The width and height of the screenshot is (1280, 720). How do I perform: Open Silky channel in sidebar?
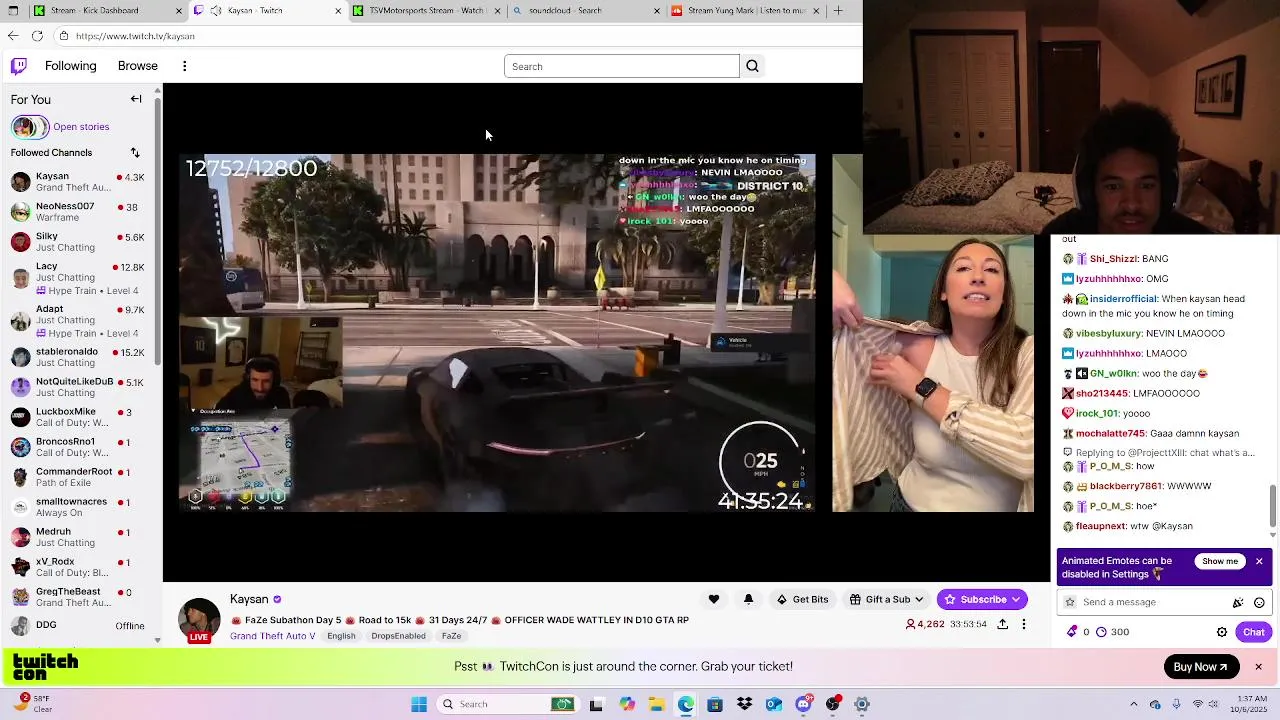pyautogui.click(x=80, y=242)
